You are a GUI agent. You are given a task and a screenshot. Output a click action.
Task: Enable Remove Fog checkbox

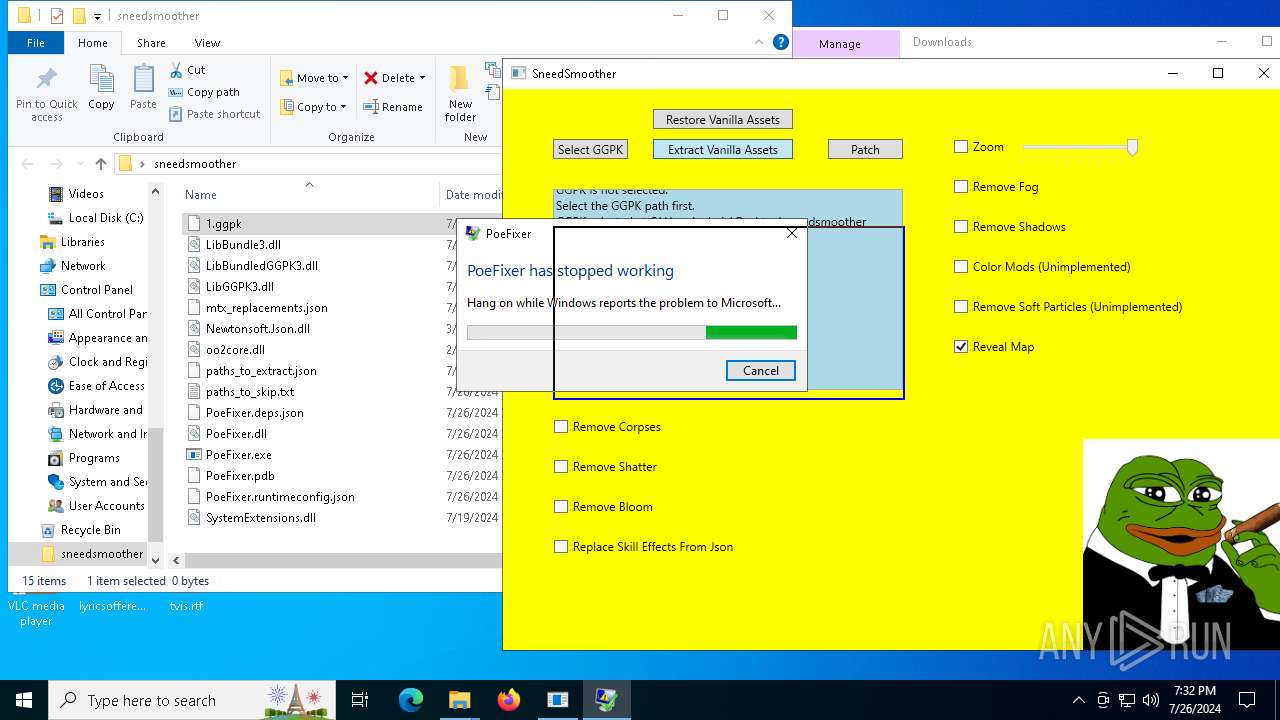coord(961,187)
